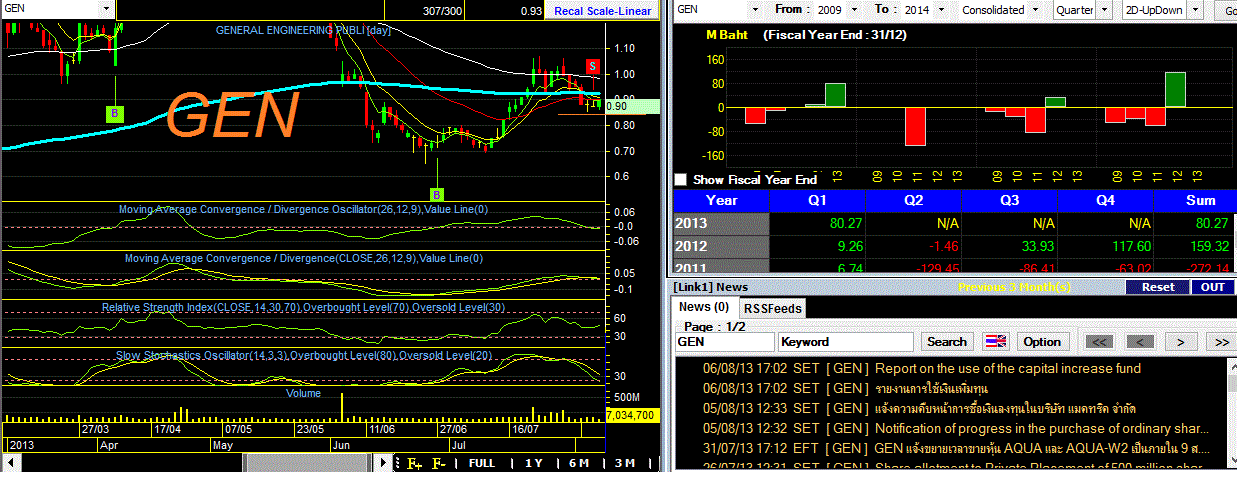1237x477 pixels.
Task: Click the Sum column header
Action: [x=1200, y=200]
